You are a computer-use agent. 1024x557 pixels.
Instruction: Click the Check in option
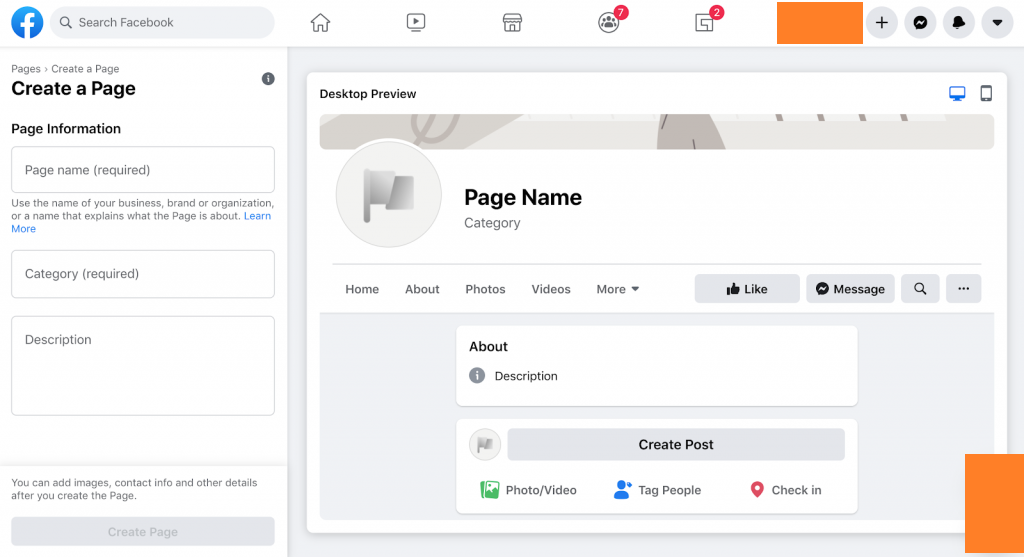(786, 490)
